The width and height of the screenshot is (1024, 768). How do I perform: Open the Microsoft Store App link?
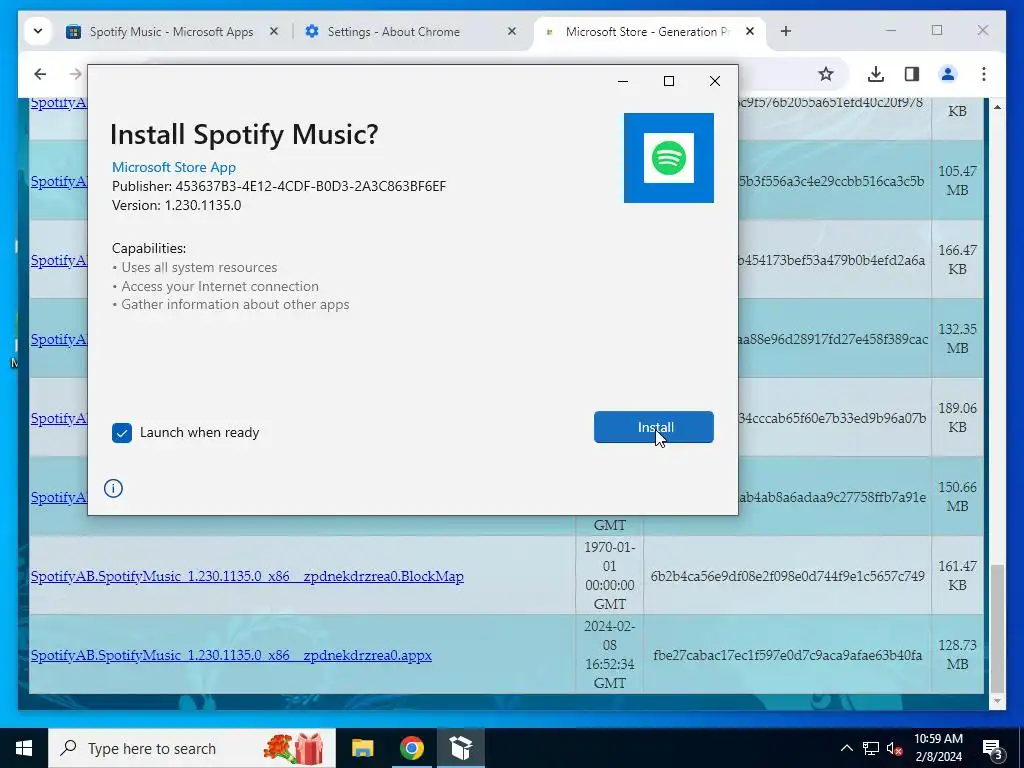(174, 167)
